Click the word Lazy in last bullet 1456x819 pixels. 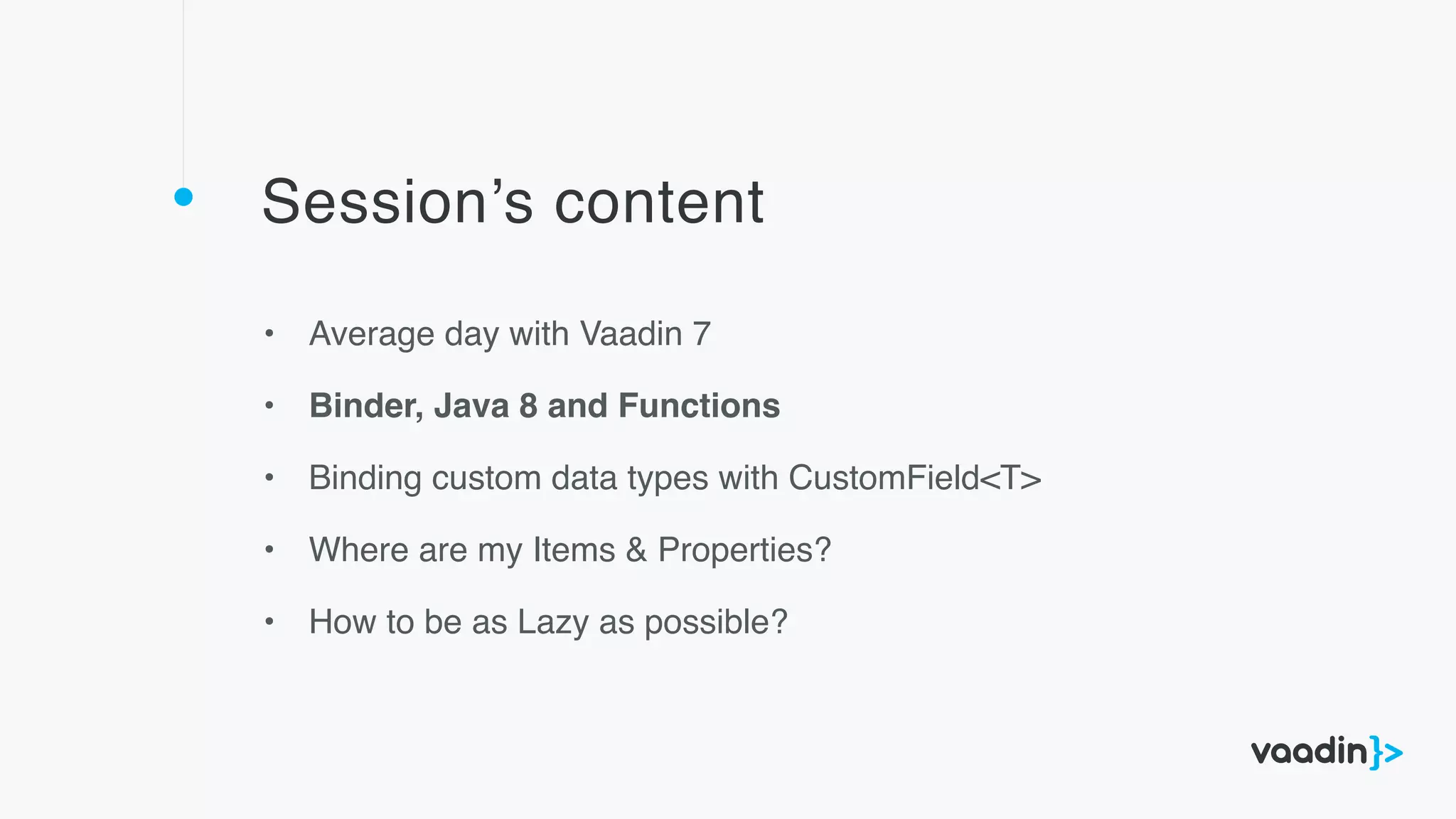tap(552, 623)
